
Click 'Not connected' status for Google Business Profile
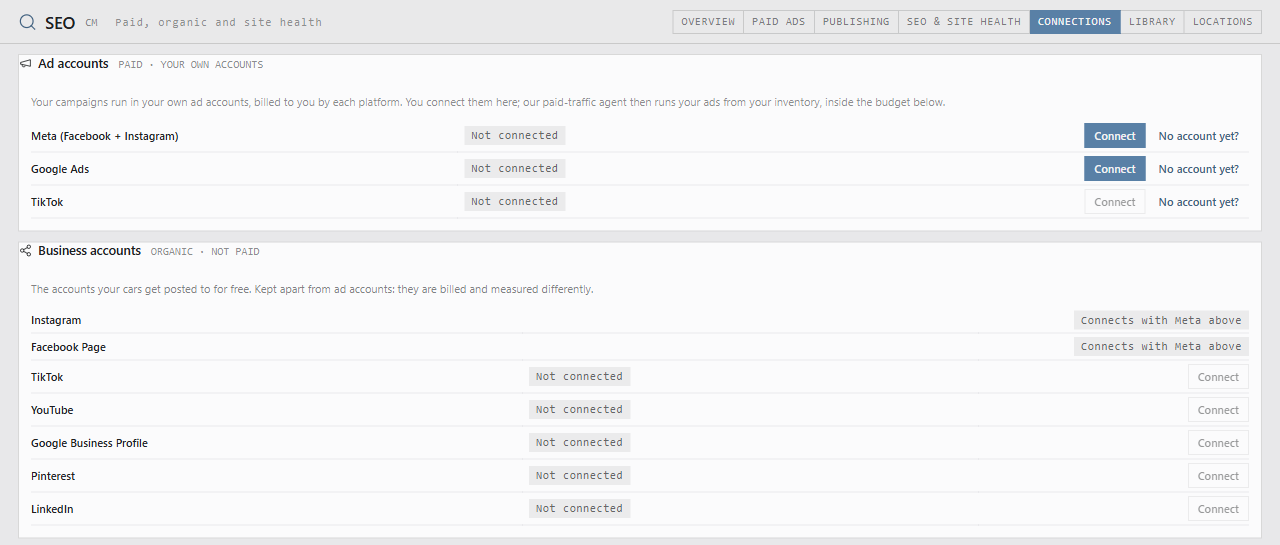pos(580,442)
